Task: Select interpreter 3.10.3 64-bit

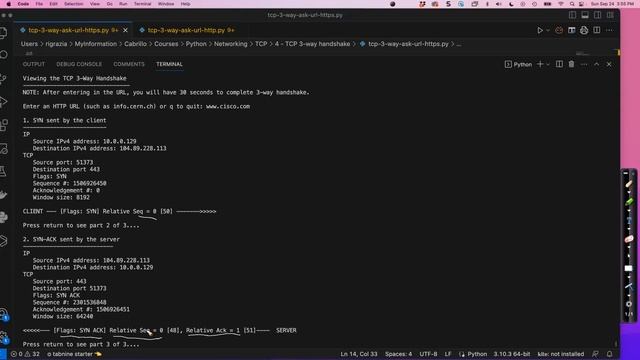Action: (512, 354)
